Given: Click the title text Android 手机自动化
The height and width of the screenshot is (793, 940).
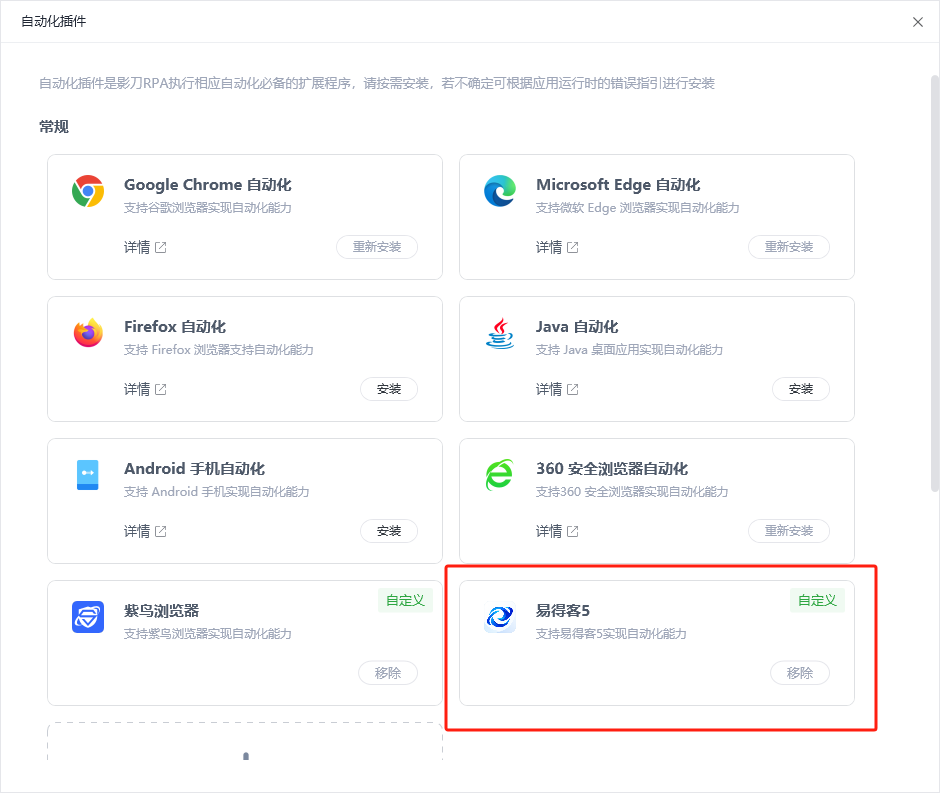Looking at the screenshot, I should (x=194, y=469).
